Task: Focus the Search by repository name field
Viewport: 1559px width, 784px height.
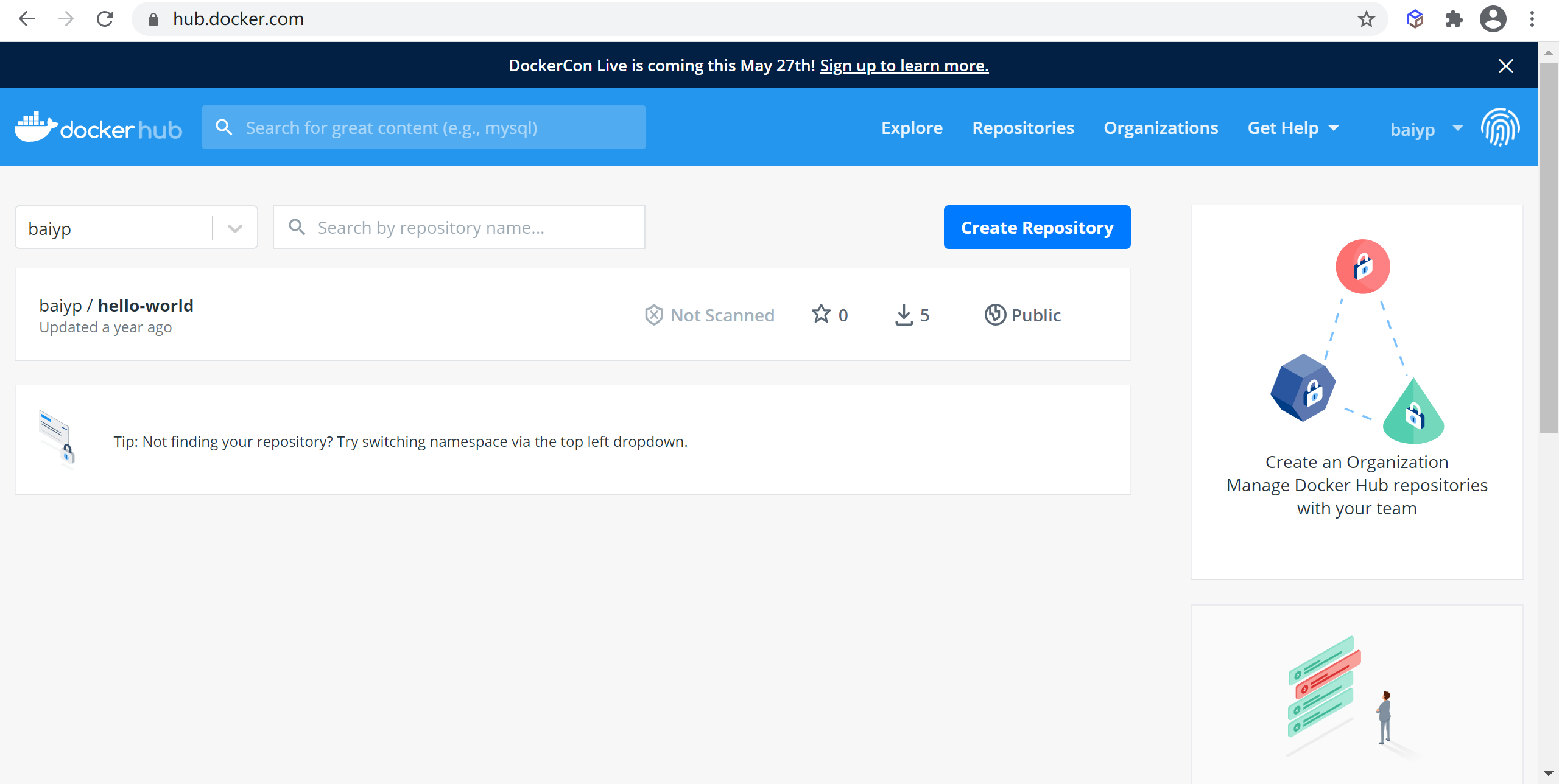Action: pos(459,227)
